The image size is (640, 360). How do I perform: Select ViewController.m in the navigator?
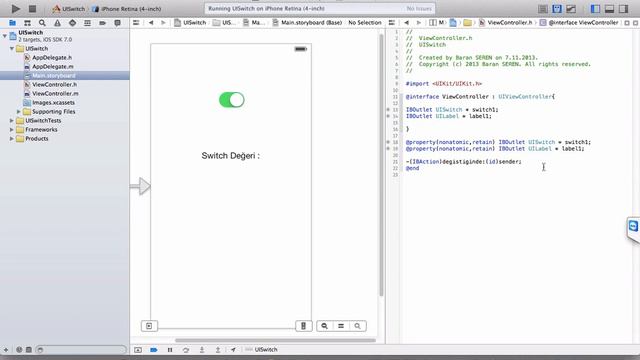[x=55, y=93]
